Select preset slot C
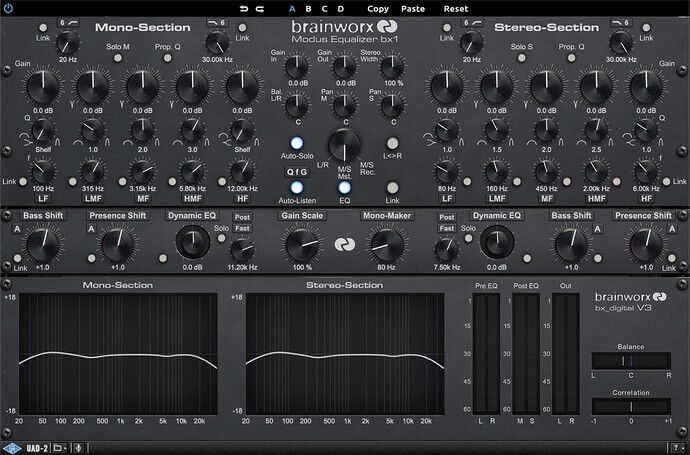Viewport: 690px width, 455px height. [324, 9]
